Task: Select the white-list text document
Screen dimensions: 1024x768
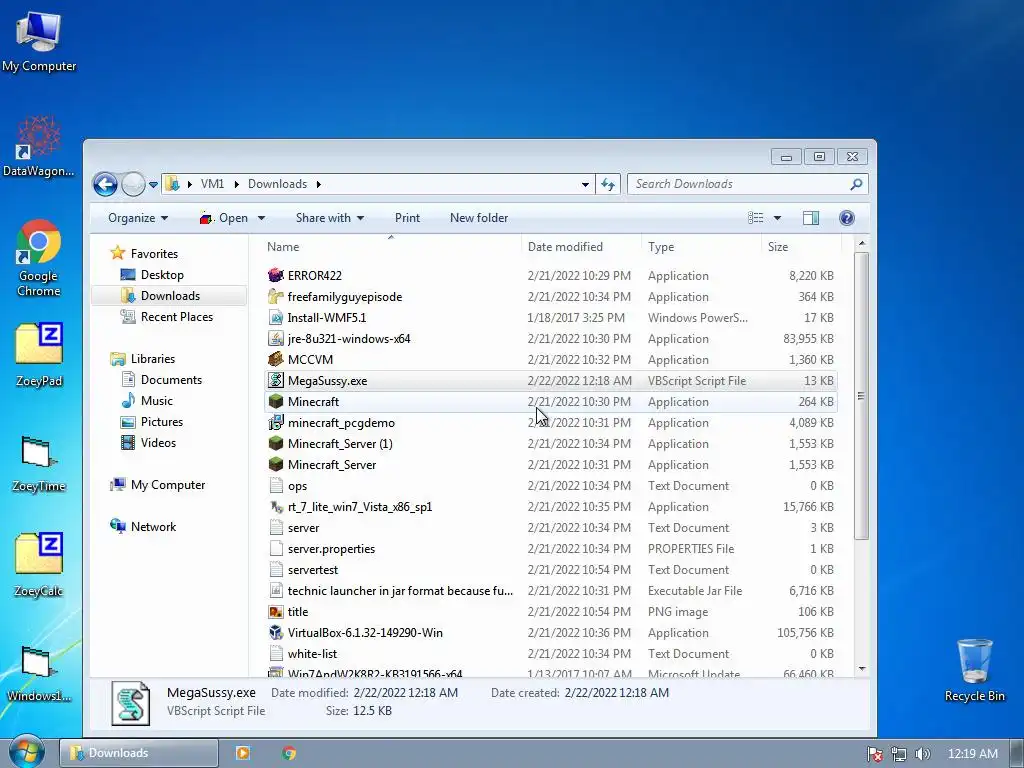Action: 550,654
